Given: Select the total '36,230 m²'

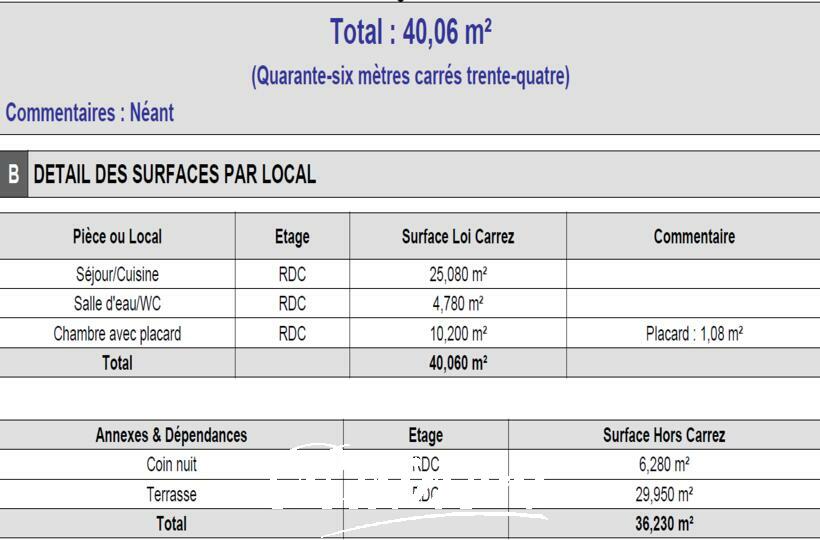Looking at the screenshot, I should point(664,524).
